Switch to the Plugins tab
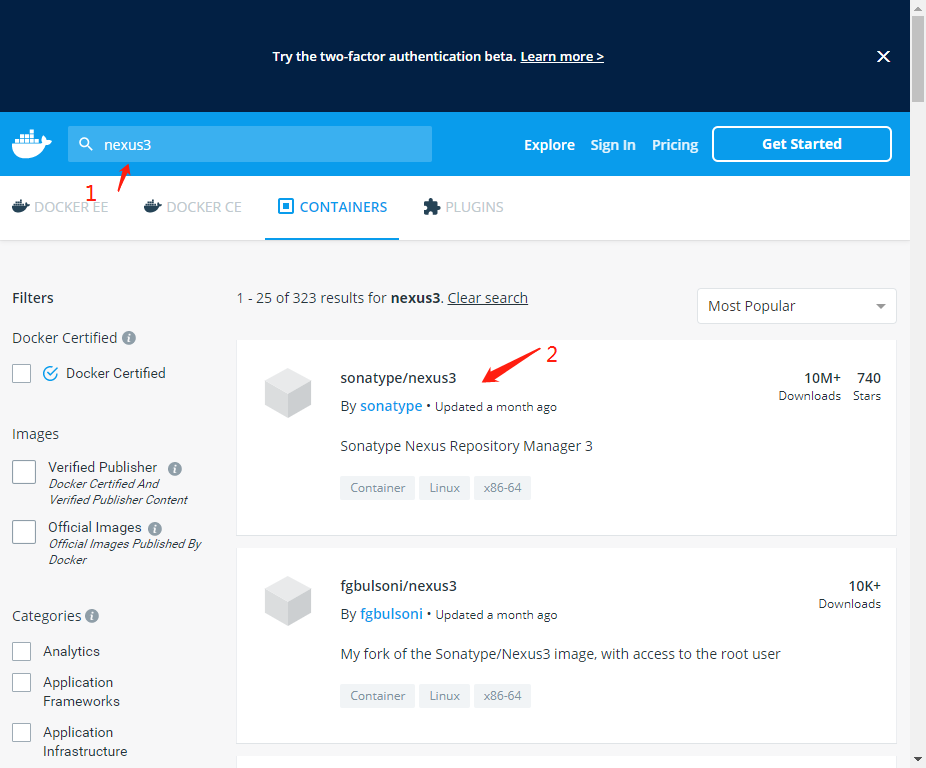Screen dimensions: 926x768 click(x=463, y=207)
